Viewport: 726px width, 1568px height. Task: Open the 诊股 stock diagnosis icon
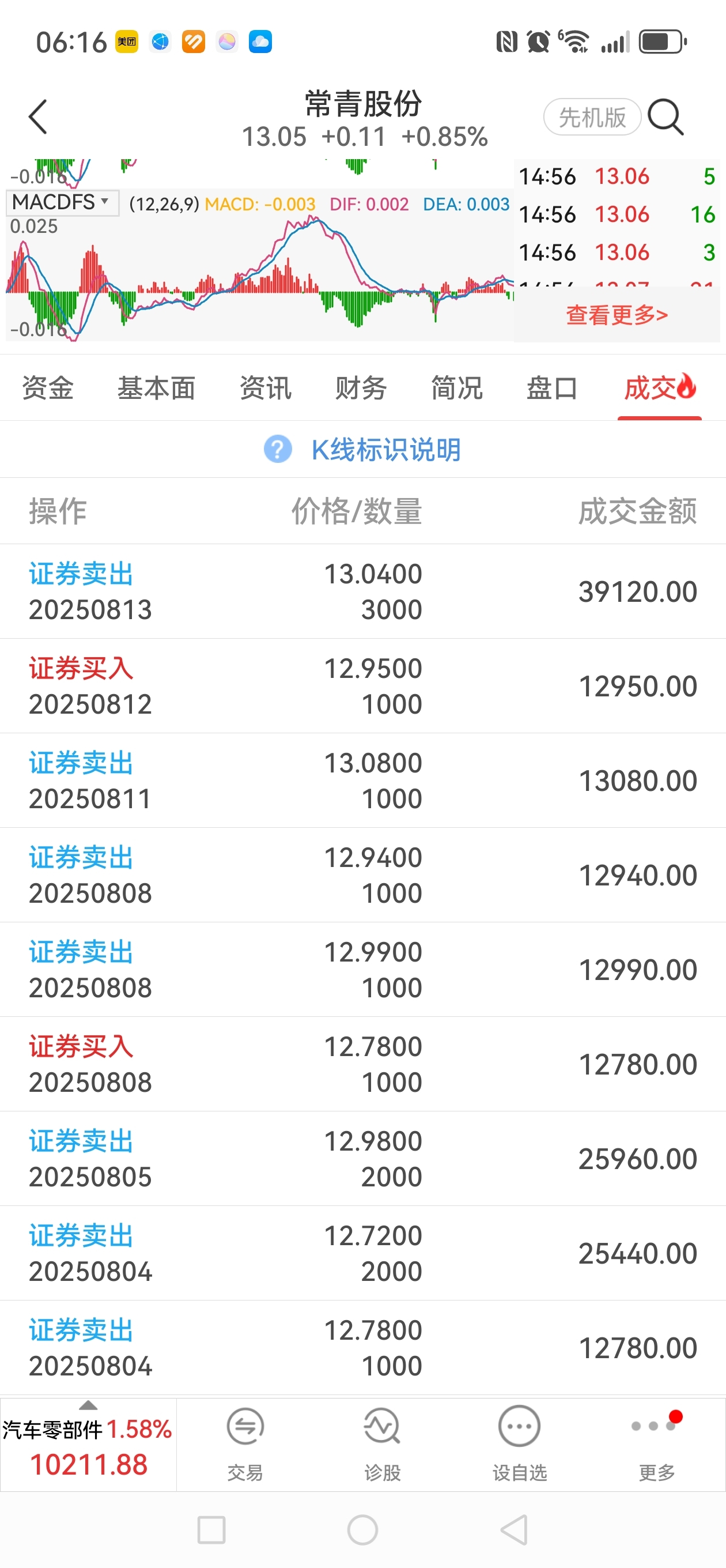(x=382, y=1426)
